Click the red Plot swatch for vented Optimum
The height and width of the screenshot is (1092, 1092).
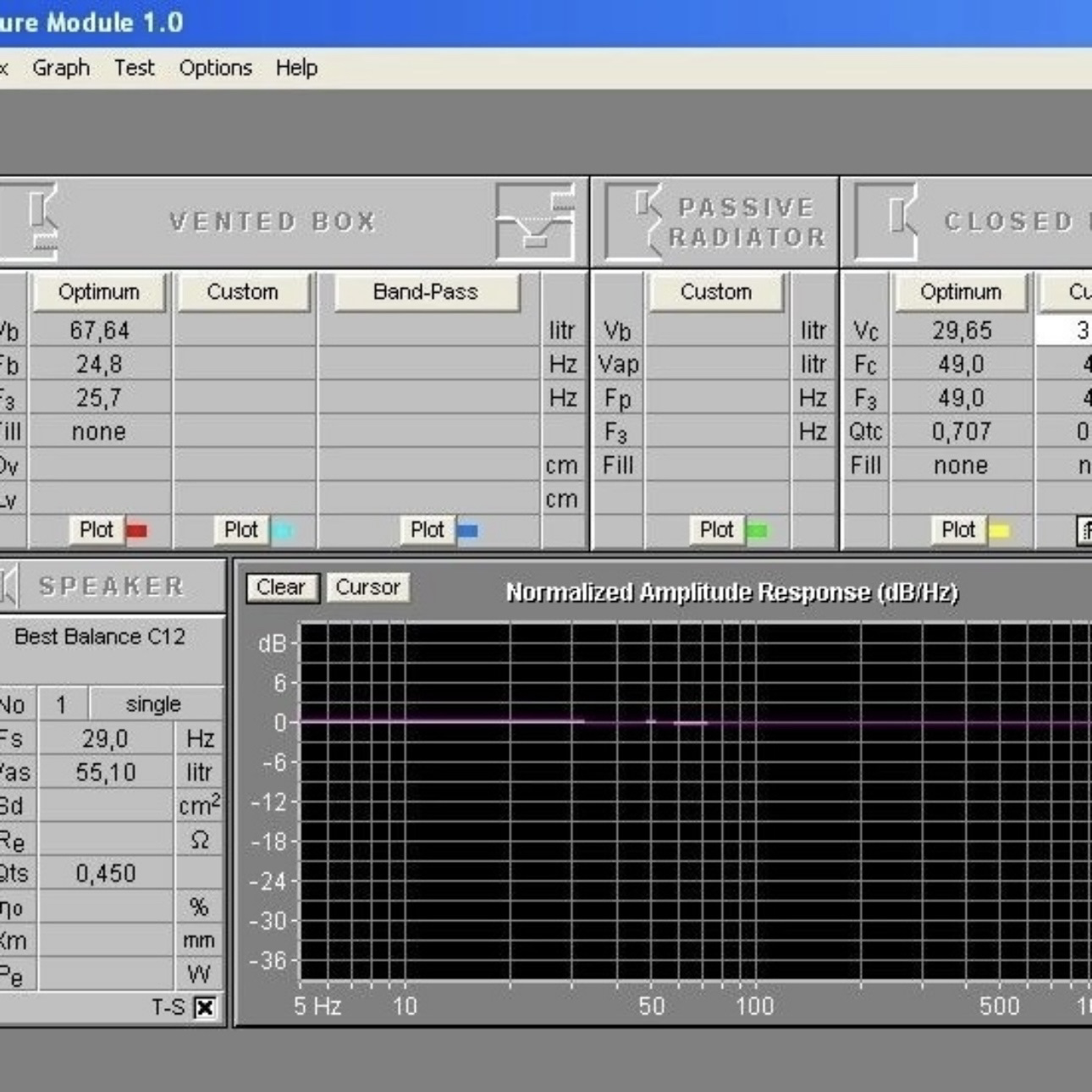click(136, 531)
